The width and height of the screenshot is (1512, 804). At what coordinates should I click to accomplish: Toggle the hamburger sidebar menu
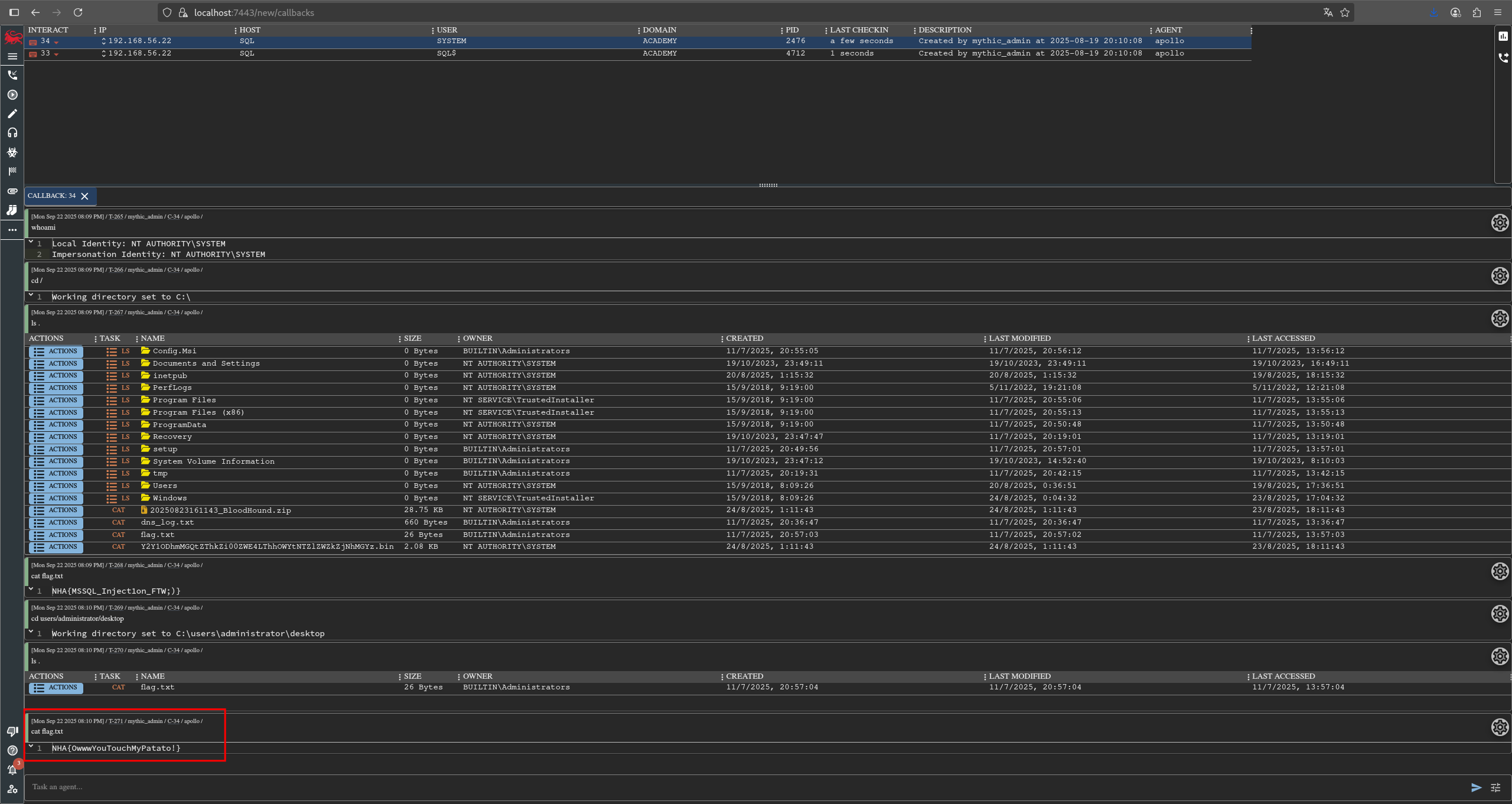coord(12,56)
